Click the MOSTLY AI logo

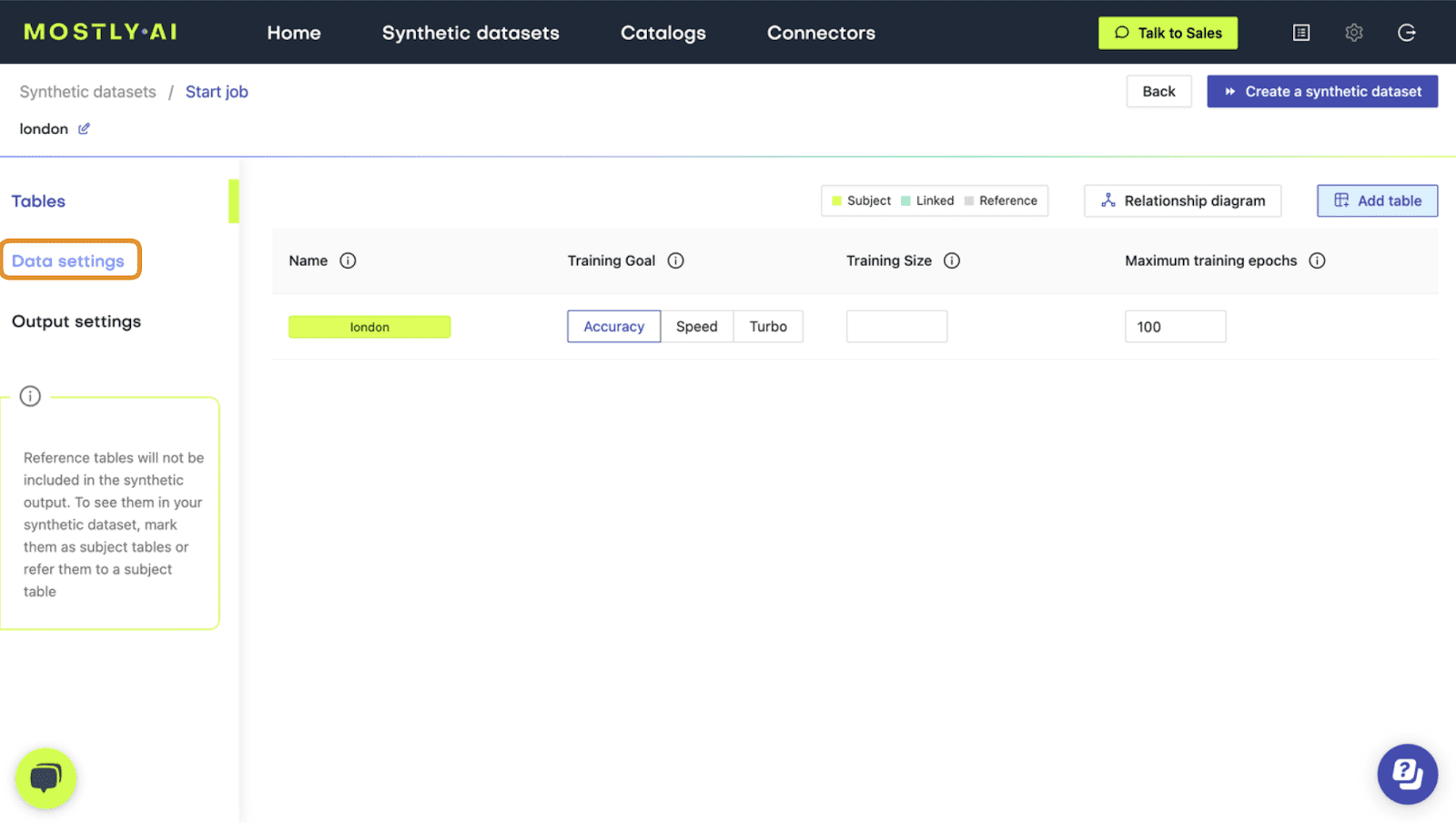tap(100, 32)
